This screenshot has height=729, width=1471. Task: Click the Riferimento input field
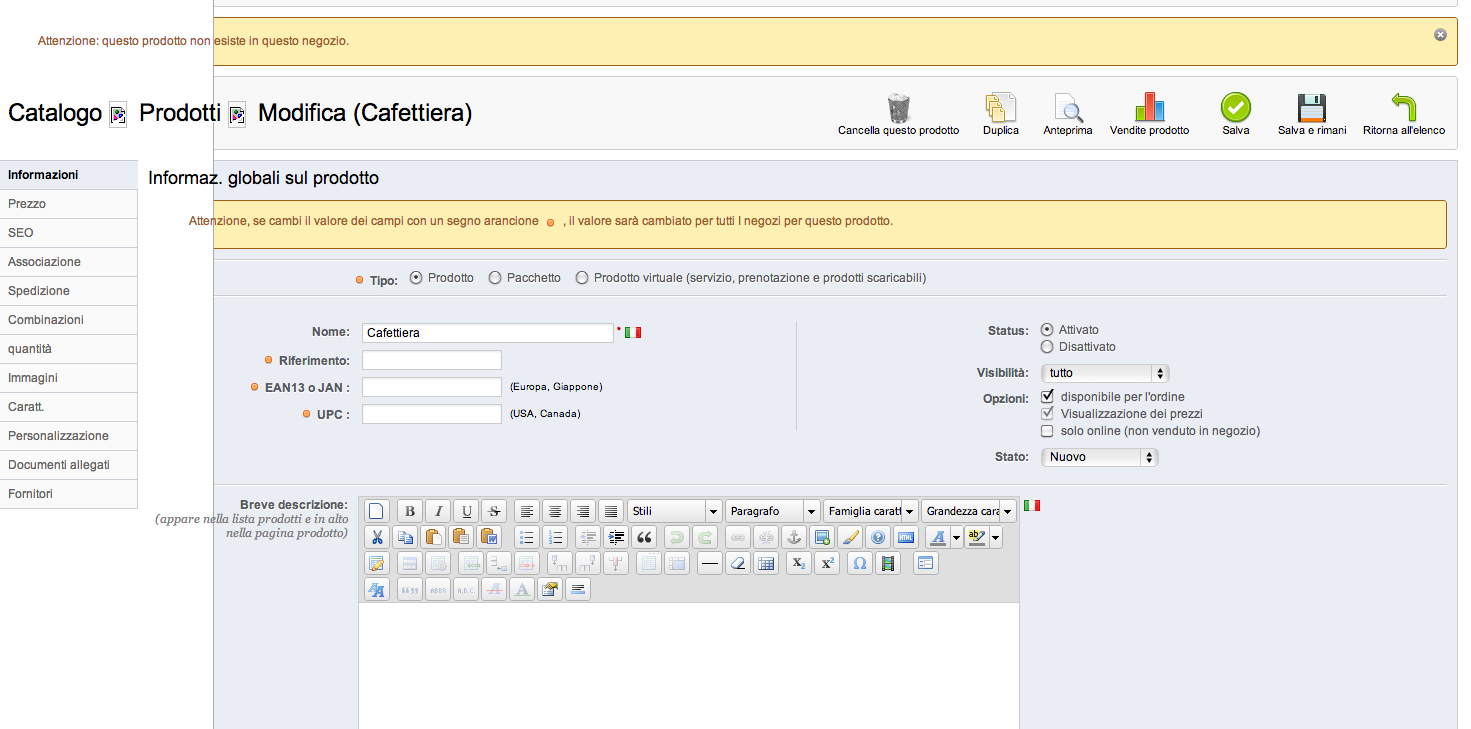[x=432, y=360]
